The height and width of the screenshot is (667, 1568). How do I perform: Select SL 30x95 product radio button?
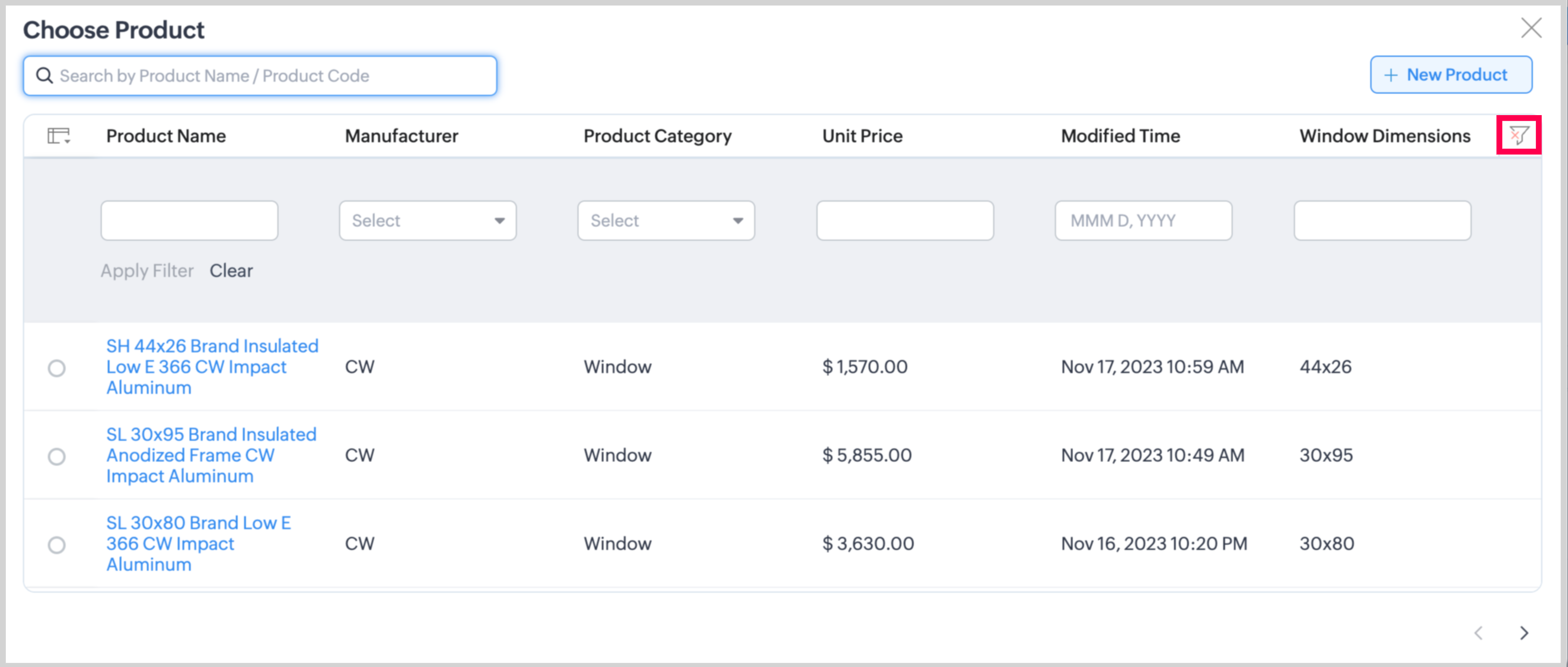[56, 456]
